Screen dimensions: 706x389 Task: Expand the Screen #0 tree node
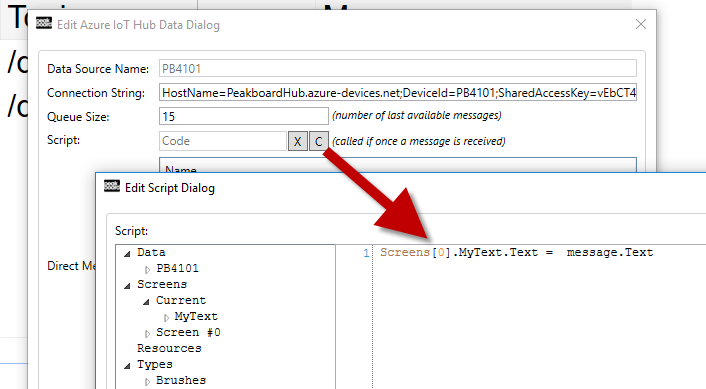147,333
